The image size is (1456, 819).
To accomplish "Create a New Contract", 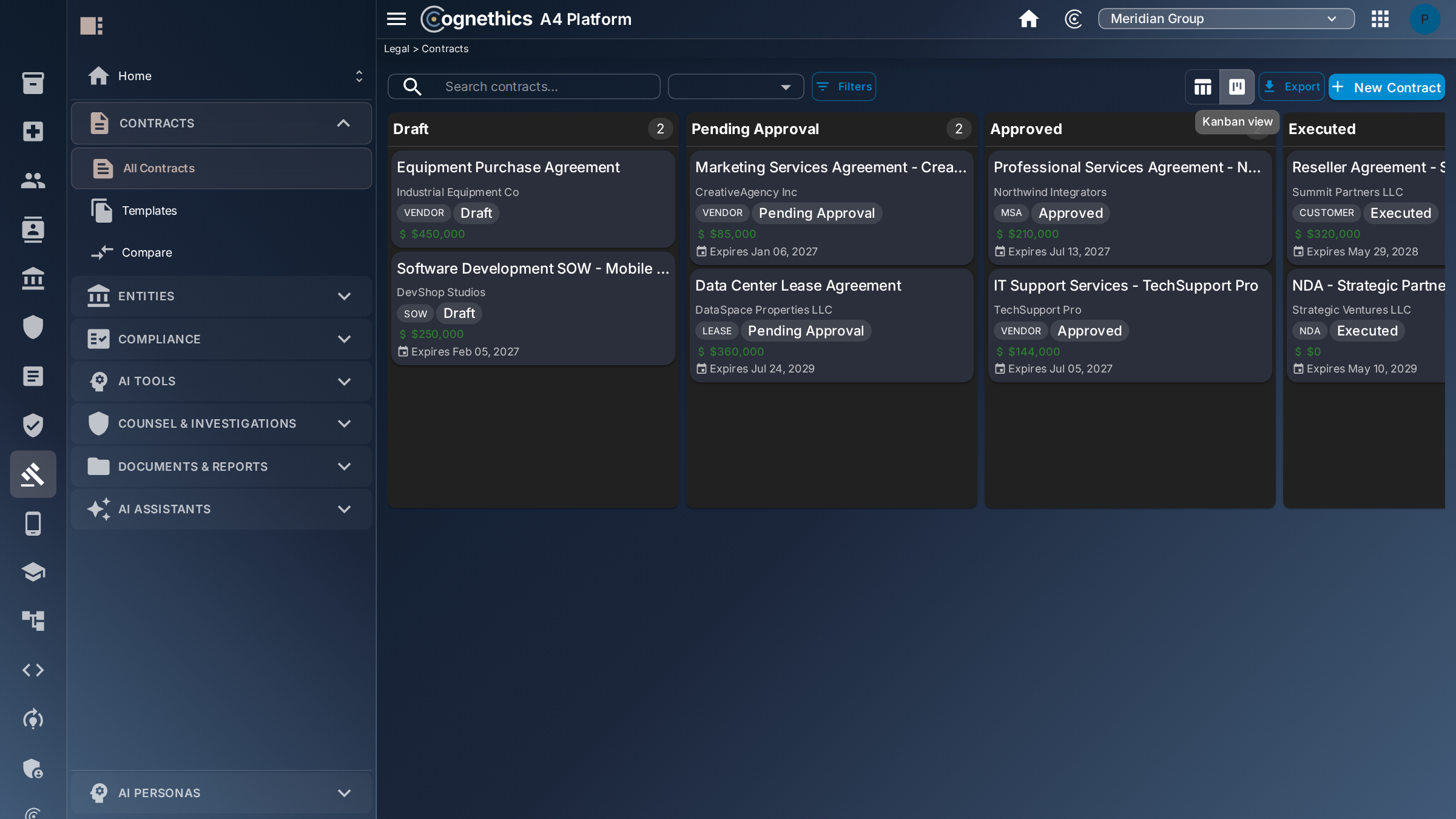I will coord(1387,87).
